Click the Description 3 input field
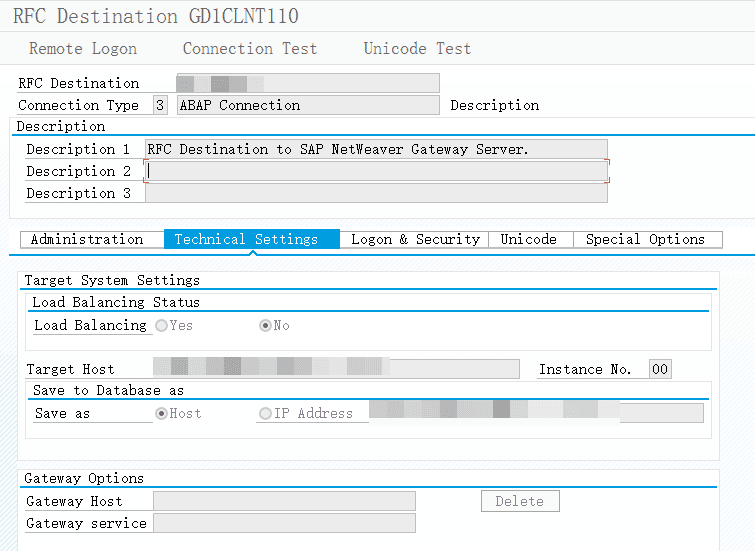Viewport: 755px width, 551px height. pos(375,193)
